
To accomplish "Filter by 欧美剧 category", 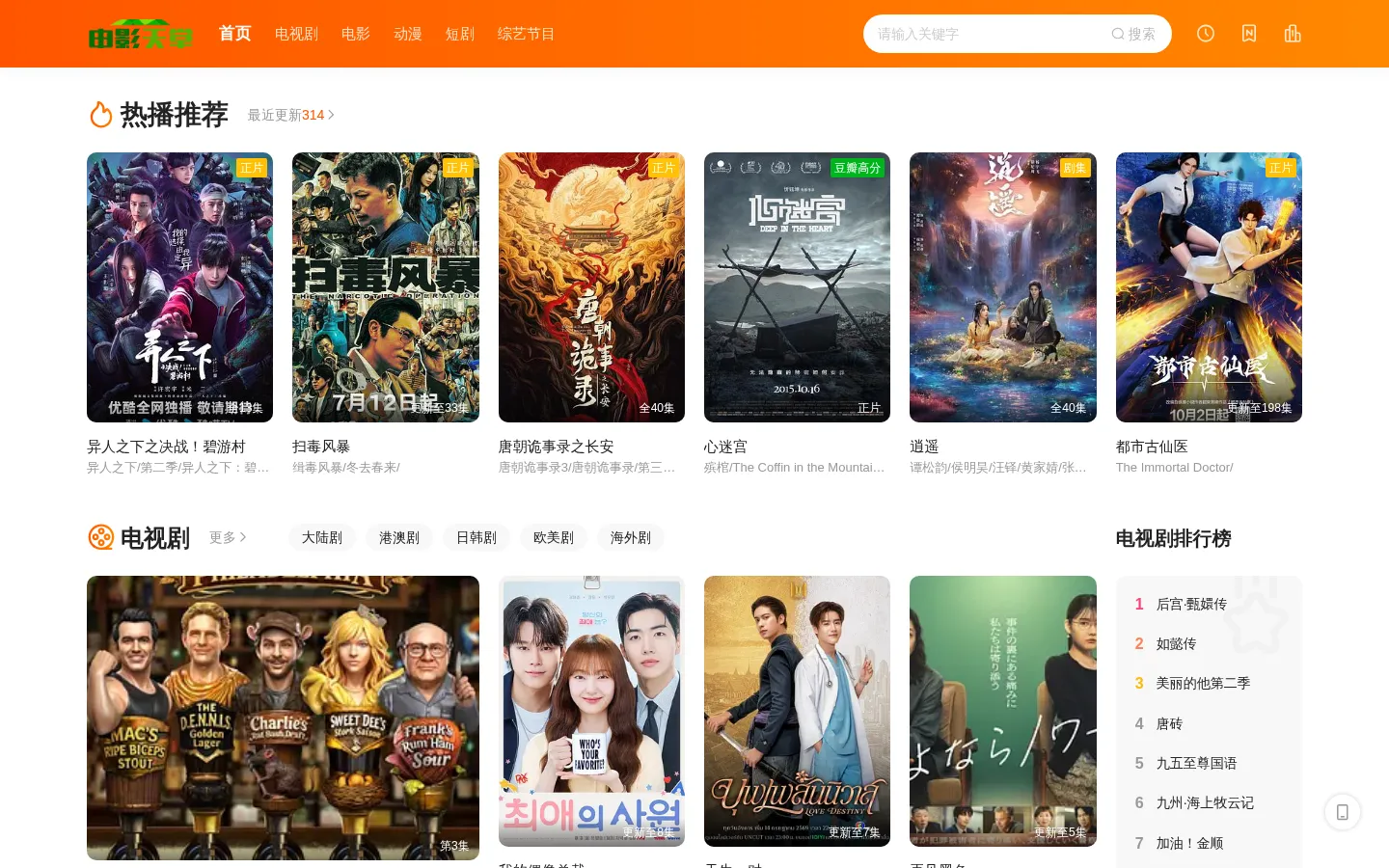I will coord(554,537).
